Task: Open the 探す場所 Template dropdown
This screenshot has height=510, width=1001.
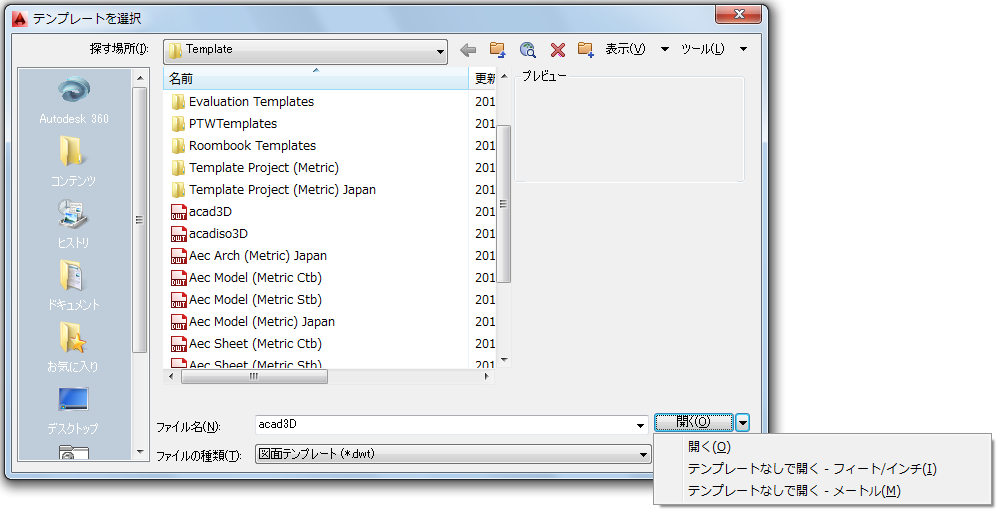Action: [x=305, y=50]
